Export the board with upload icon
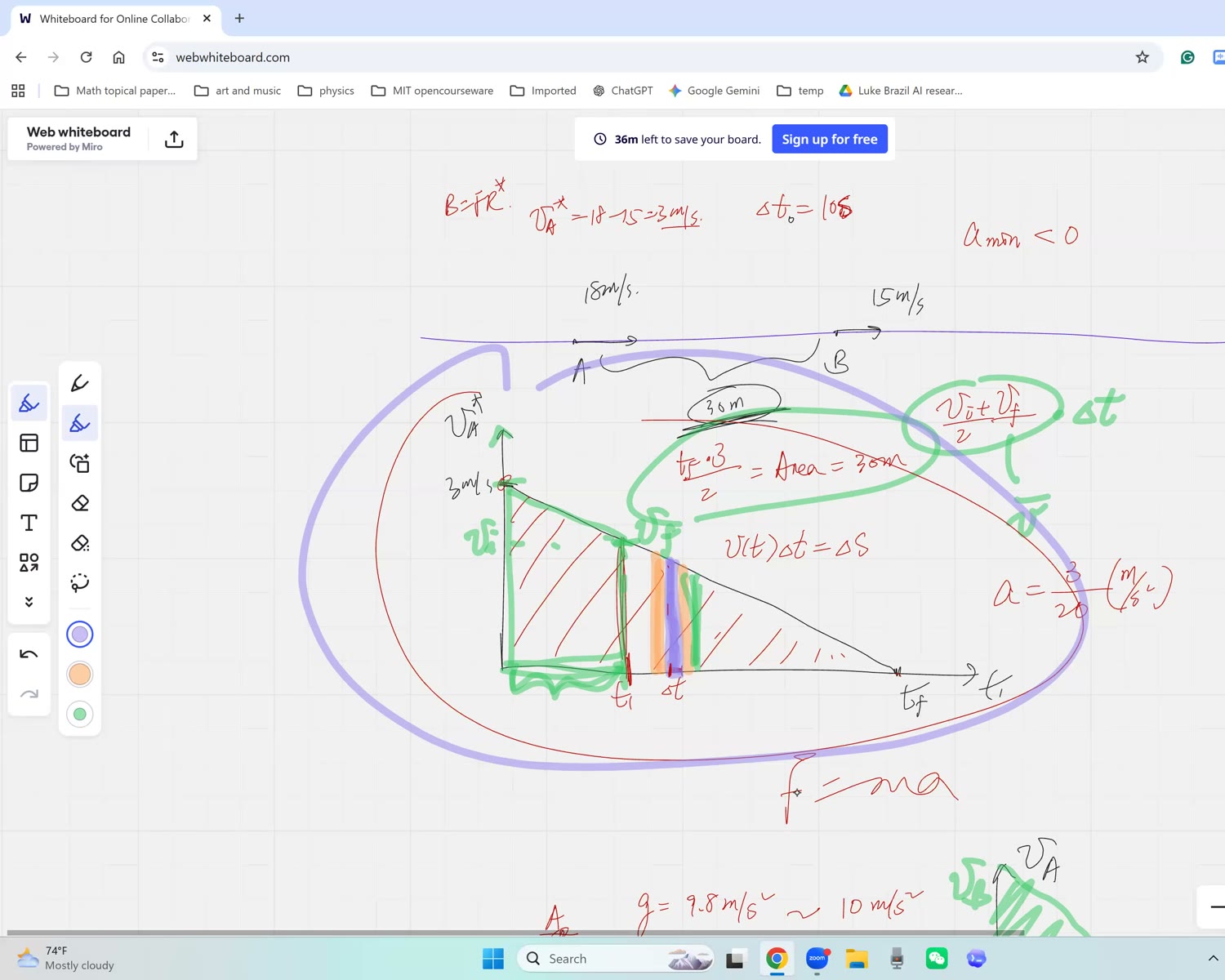Screen dimensions: 1225x980 point(174,139)
